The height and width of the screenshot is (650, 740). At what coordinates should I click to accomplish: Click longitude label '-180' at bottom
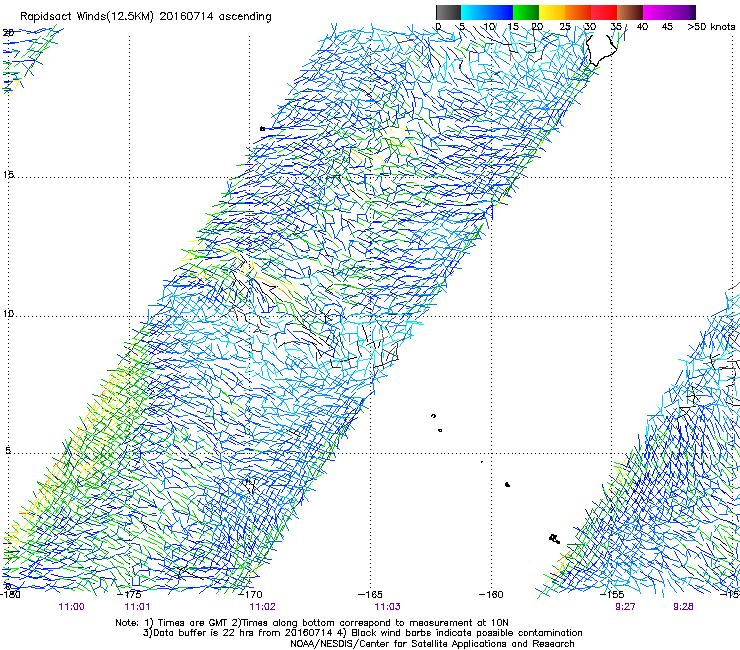point(10,595)
